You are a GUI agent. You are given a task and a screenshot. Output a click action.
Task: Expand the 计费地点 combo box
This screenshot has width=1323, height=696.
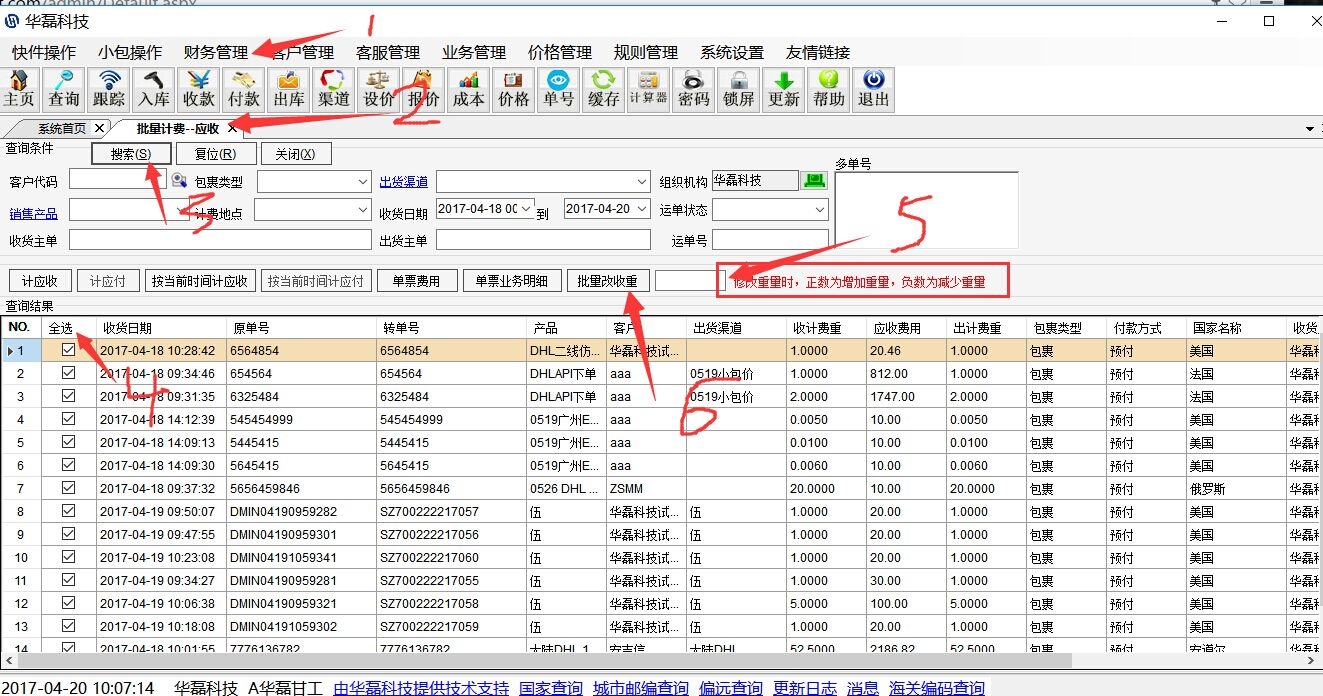coord(362,211)
